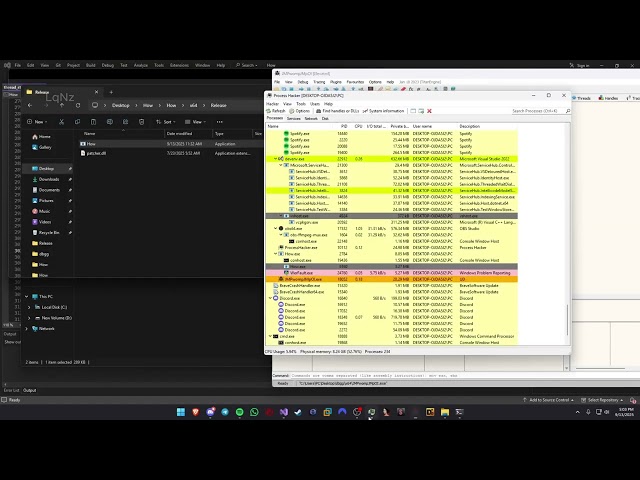
Task: Click Refresh in Process Hacker toolbar
Action: click(276, 111)
